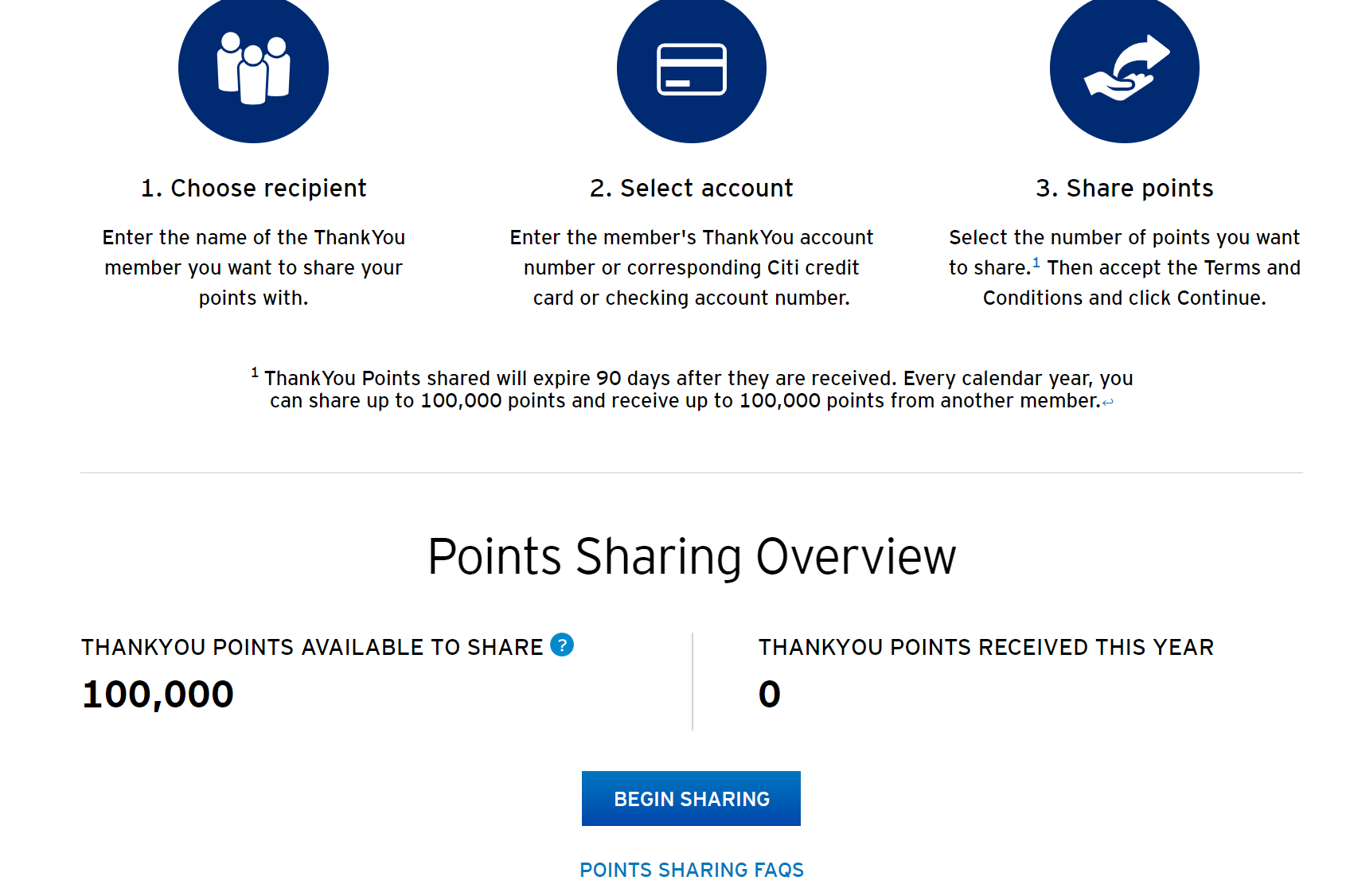The height and width of the screenshot is (896, 1350).
Task: Click the Choose recipient people icon
Action: coord(253,68)
